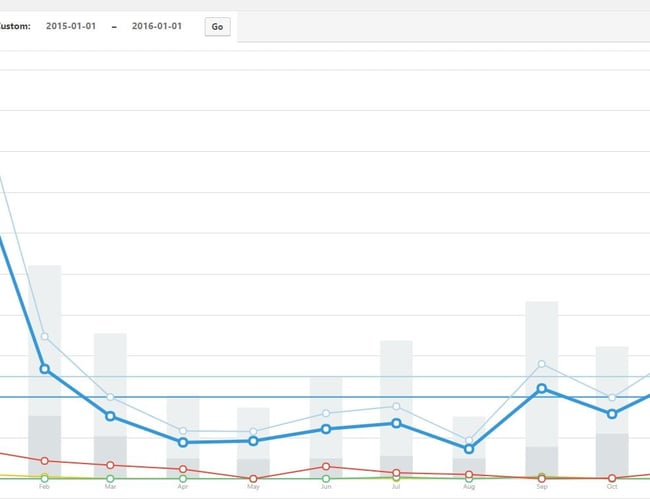
Task: Click the end date field 2016-01-01
Action: coord(157,27)
